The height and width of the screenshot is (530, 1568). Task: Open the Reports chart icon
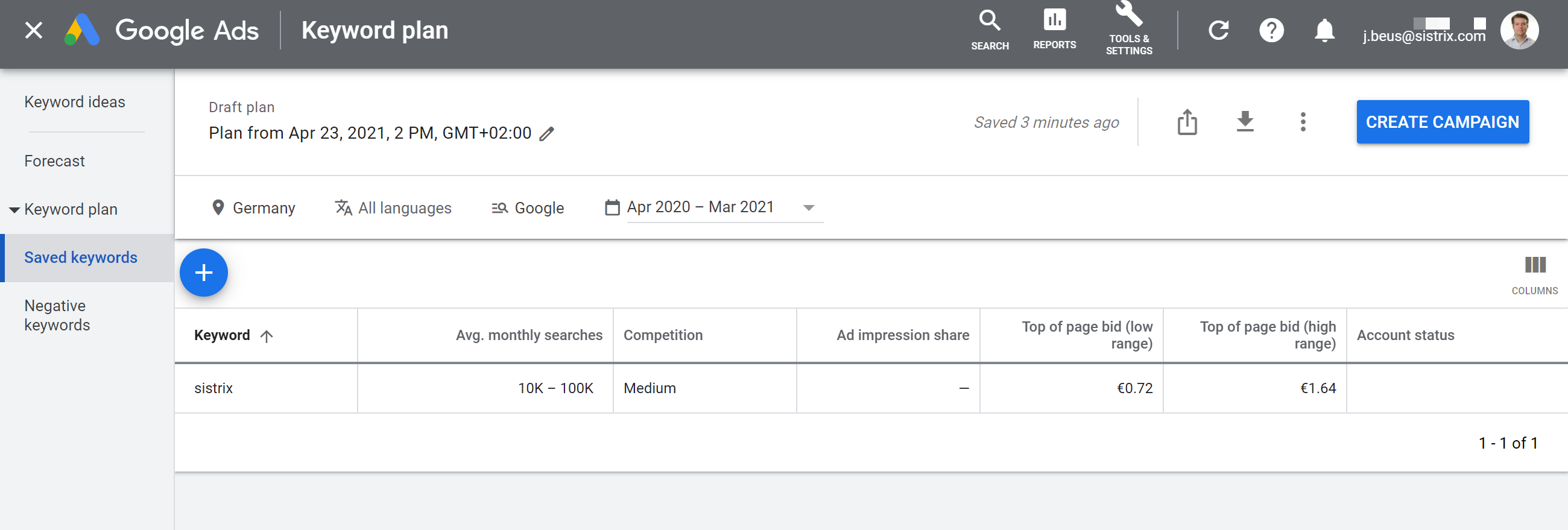coord(1054,21)
